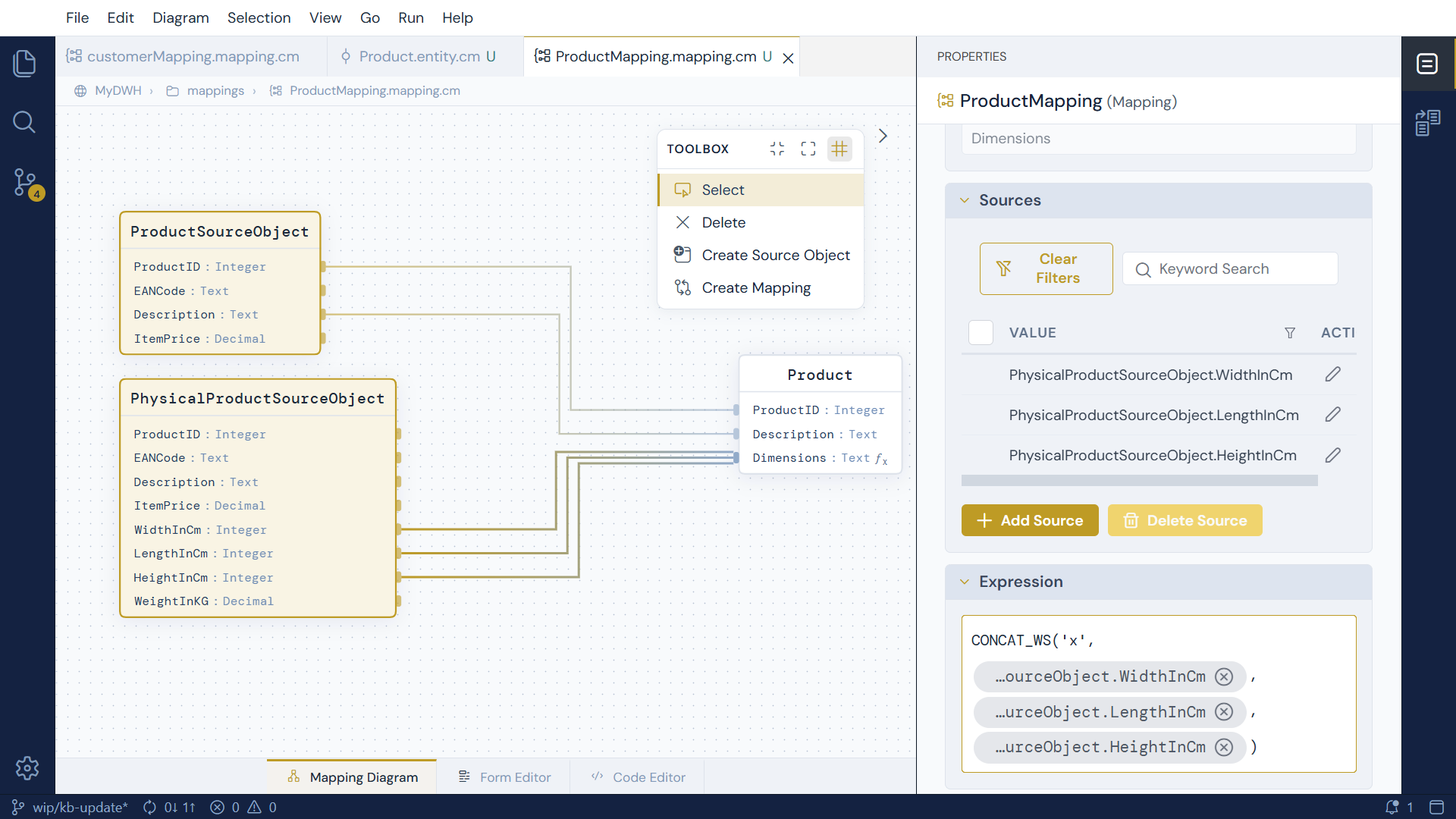Image resolution: width=1456 pixels, height=819 pixels.
Task: Click inside the CONCAT_WS expression text
Action: [x=1032, y=640]
